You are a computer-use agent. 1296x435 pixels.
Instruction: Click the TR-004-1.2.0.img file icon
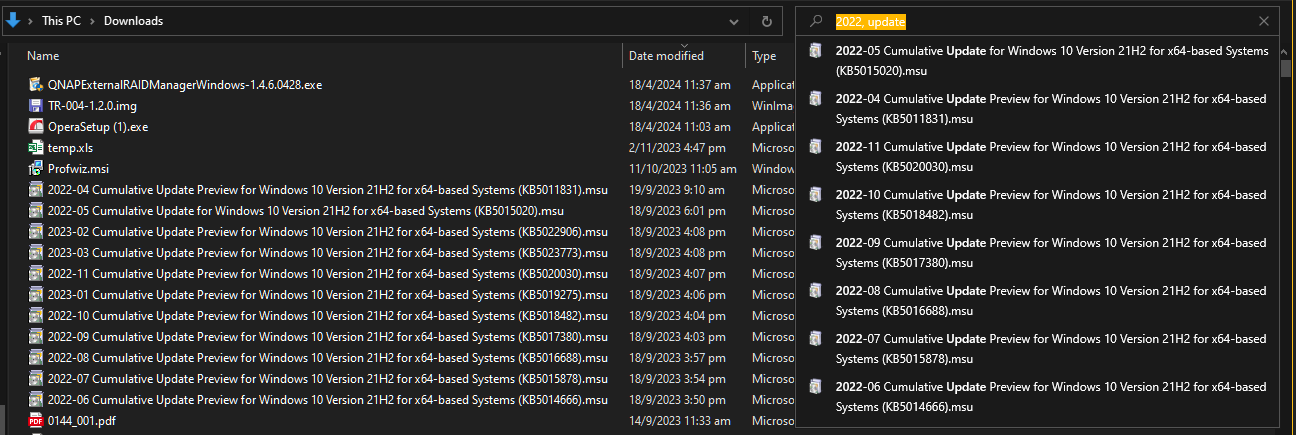(x=36, y=106)
